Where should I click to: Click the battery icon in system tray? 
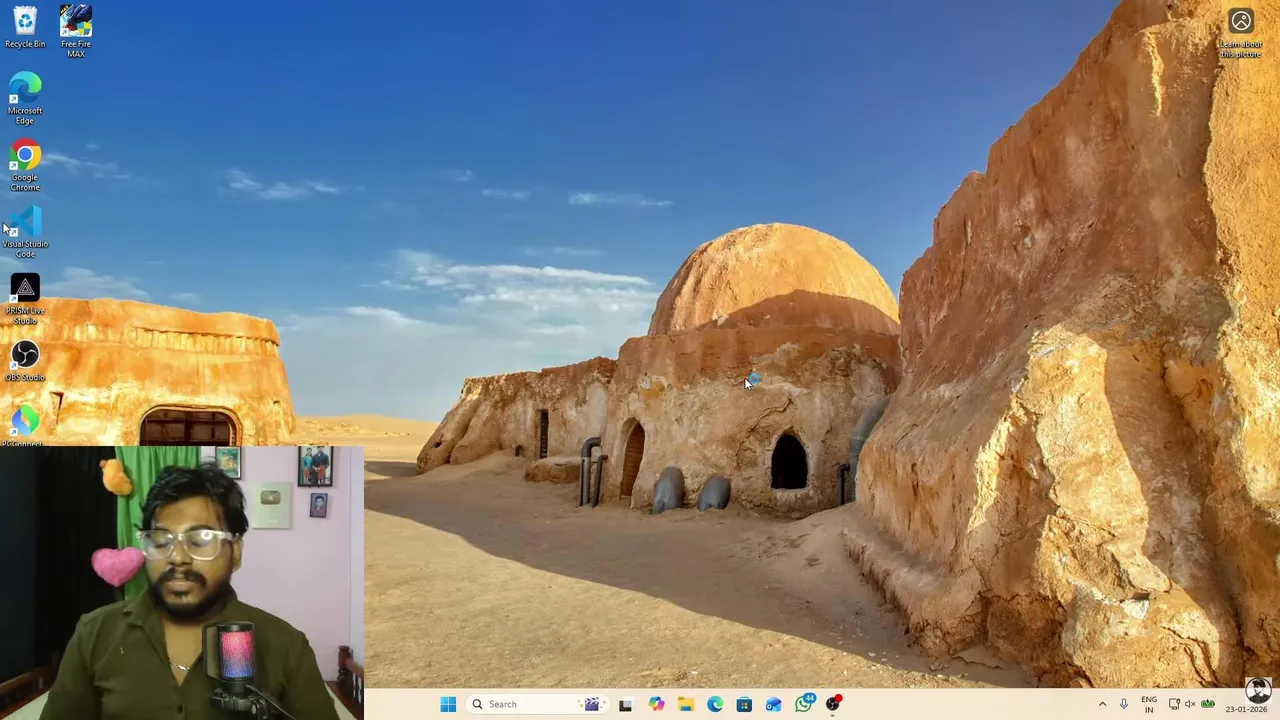1208,704
